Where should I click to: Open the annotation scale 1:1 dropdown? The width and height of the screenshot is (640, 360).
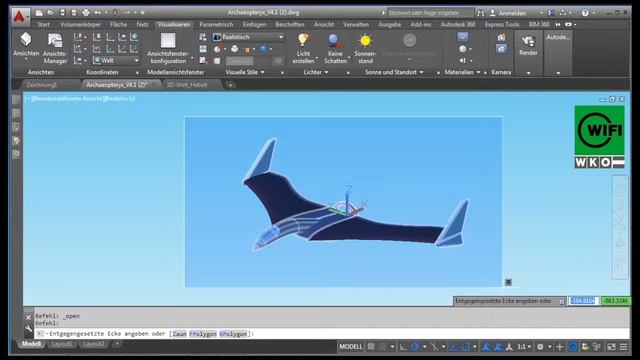click(524, 347)
